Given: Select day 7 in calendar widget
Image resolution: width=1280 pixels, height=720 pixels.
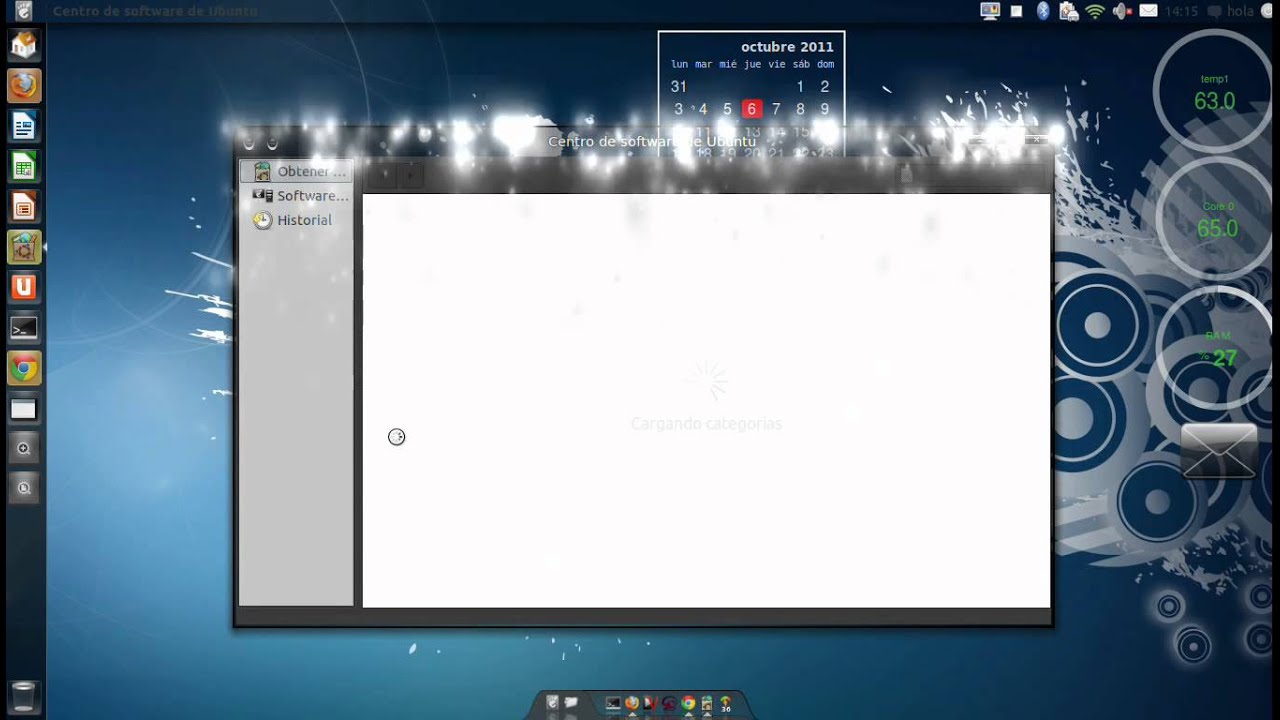Looking at the screenshot, I should [776, 109].
